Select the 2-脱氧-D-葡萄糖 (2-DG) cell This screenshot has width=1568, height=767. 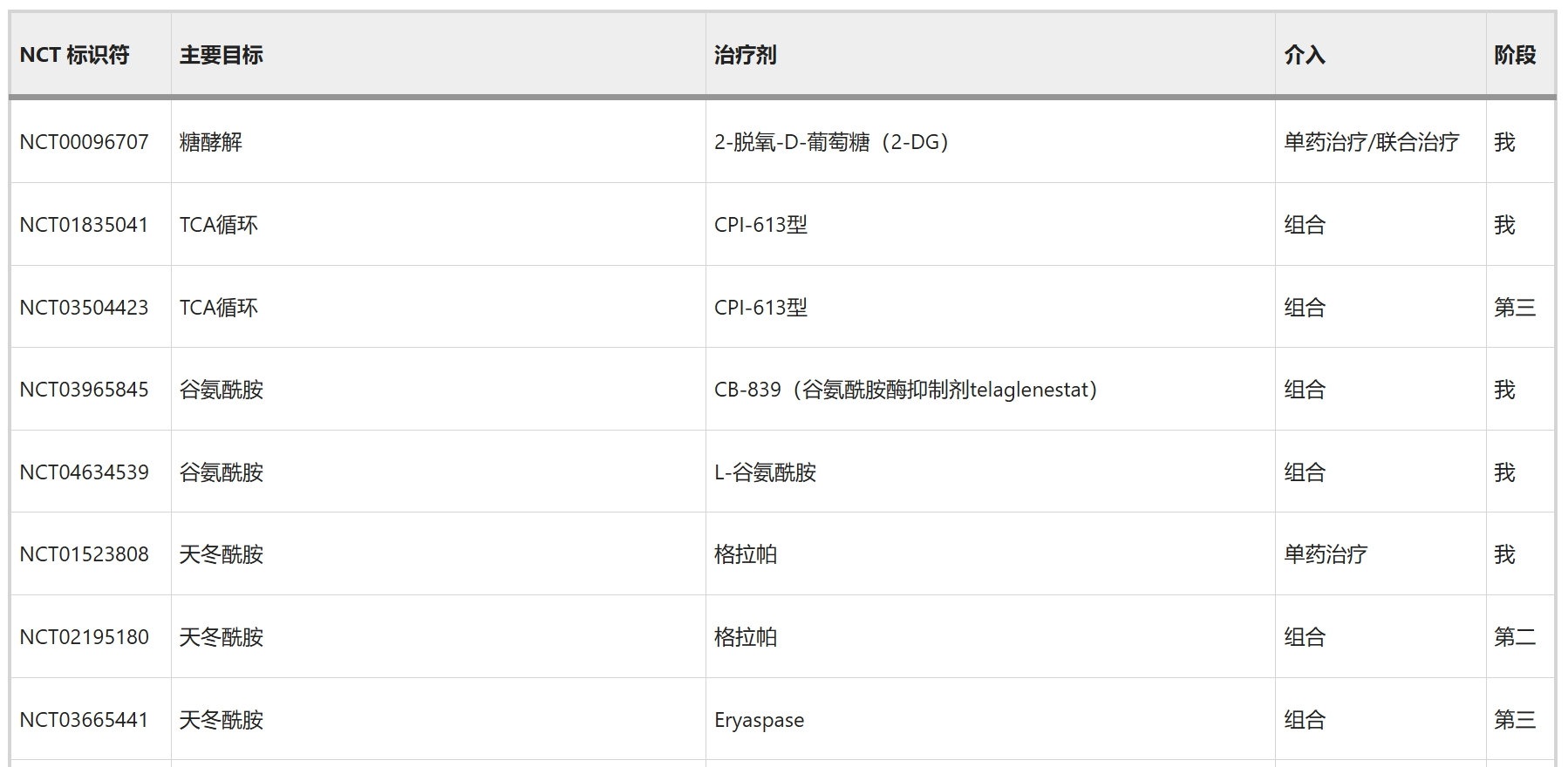click(x=830, y=142)
